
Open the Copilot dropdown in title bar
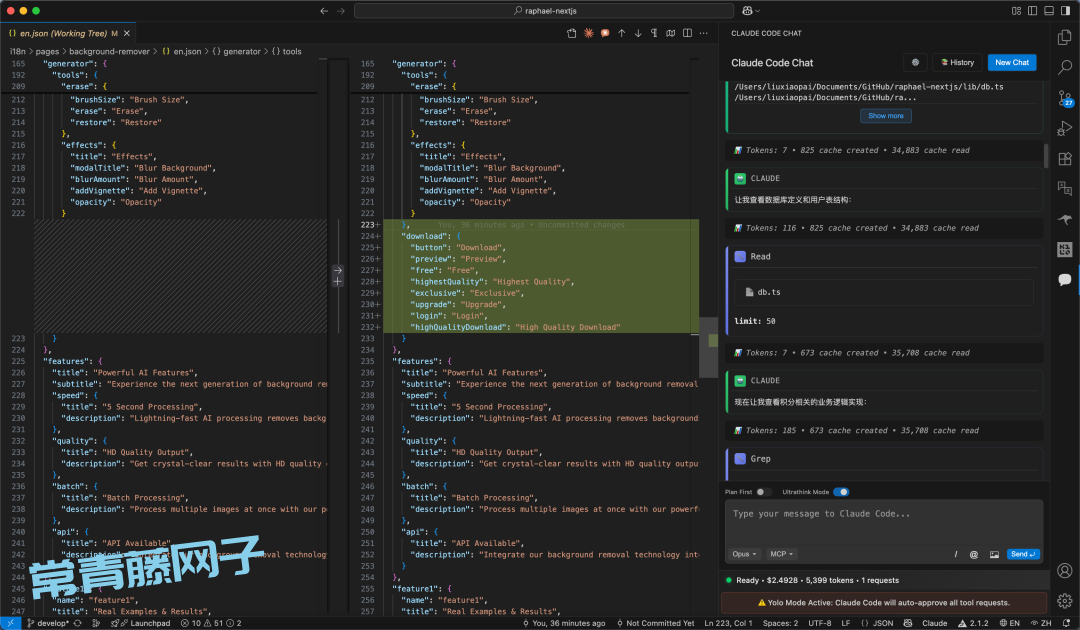click(x=751, y=11)
